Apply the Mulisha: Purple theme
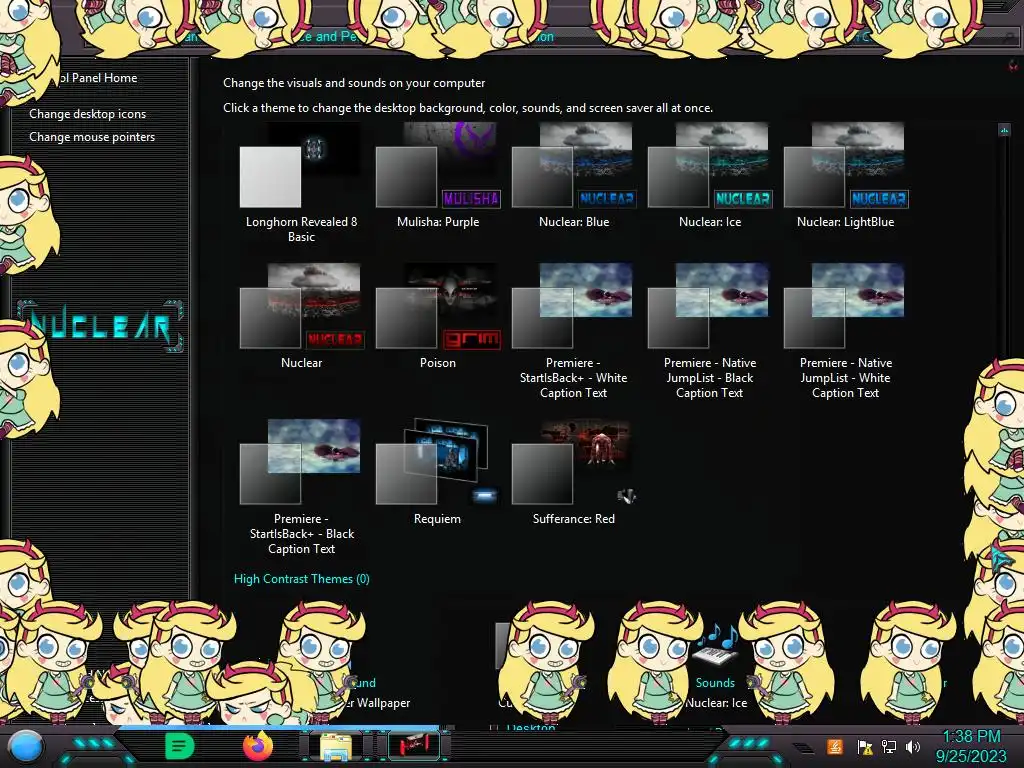The image size is (1024, 768). (438, 176)
